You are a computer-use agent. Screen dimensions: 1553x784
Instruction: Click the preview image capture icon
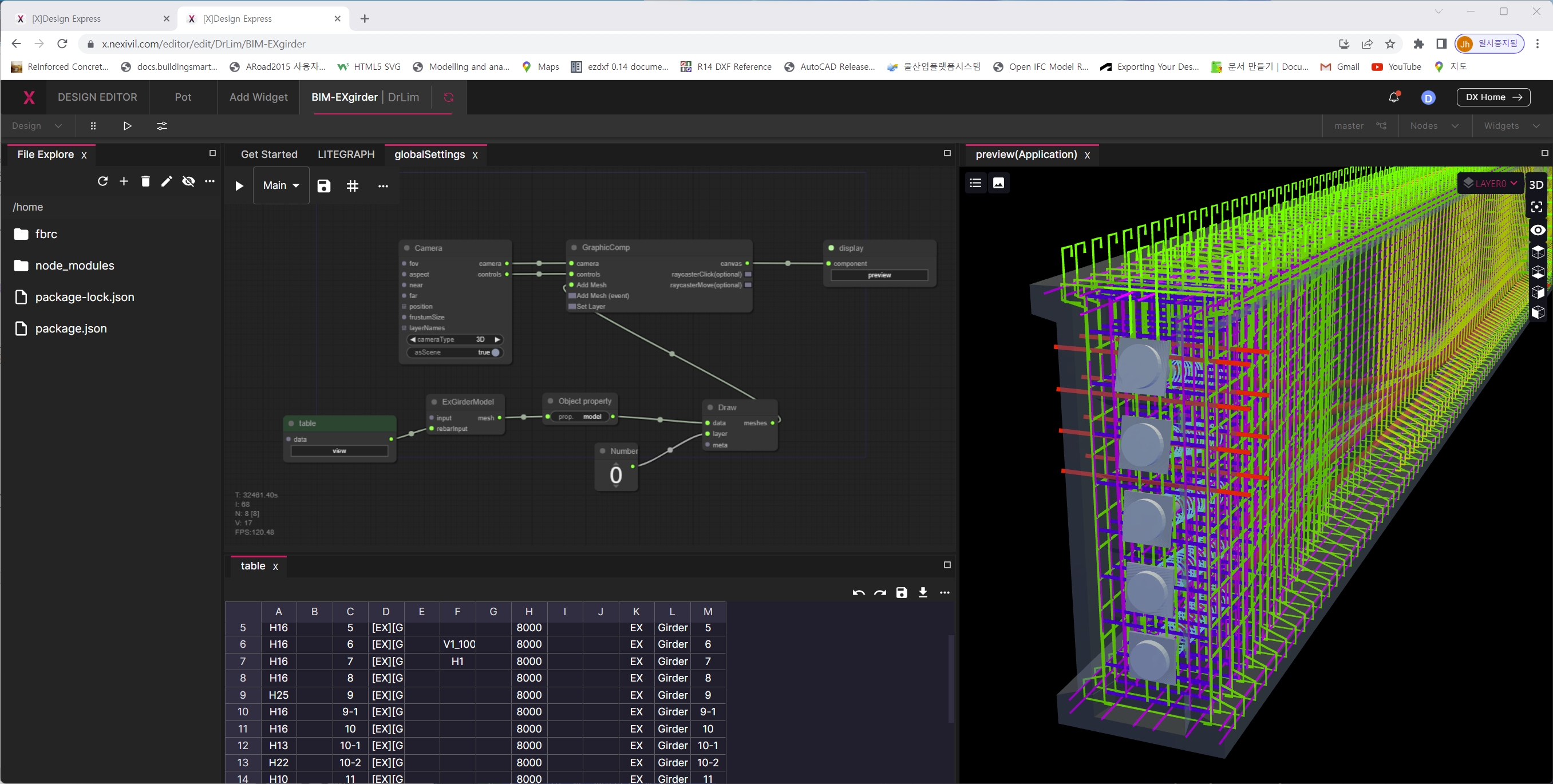[x=998, y=183]
